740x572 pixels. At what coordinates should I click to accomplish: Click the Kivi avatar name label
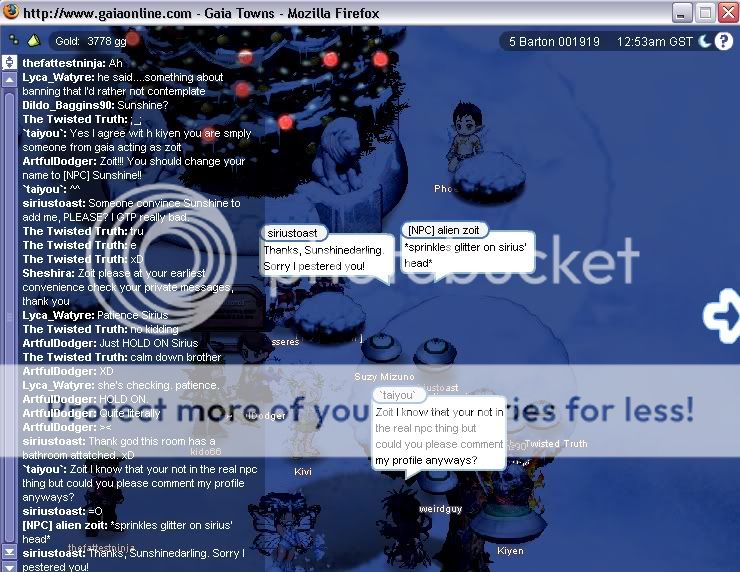pos(303,471)
